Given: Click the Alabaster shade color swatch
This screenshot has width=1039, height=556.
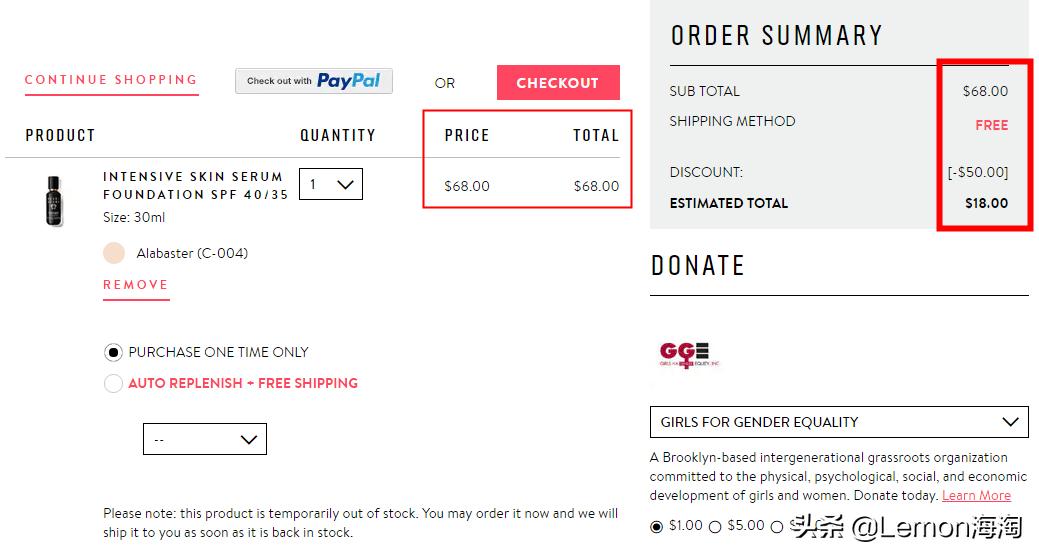Looking at the screenshot, I should (x=114, y=253).
